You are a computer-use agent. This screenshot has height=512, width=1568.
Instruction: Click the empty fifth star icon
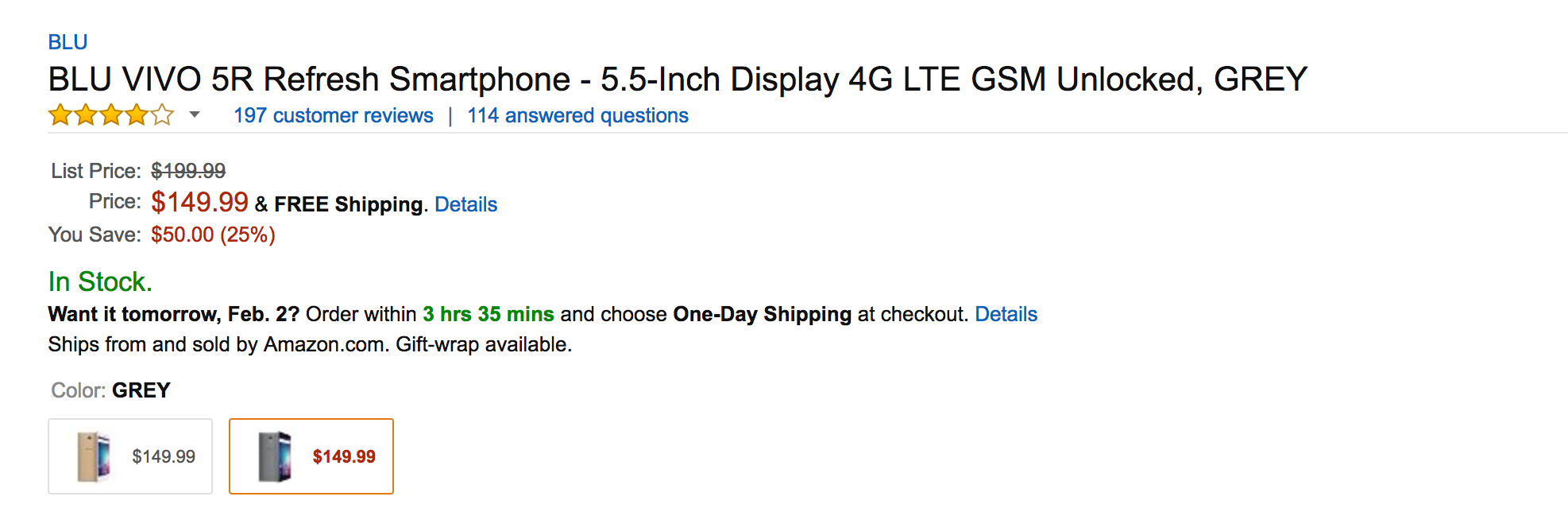(x=162, y=115)
